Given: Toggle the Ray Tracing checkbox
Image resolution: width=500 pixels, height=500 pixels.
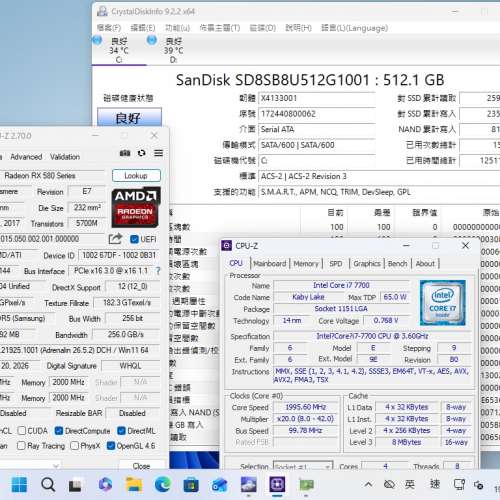Looking at the screenshot, I should point(21,446).
